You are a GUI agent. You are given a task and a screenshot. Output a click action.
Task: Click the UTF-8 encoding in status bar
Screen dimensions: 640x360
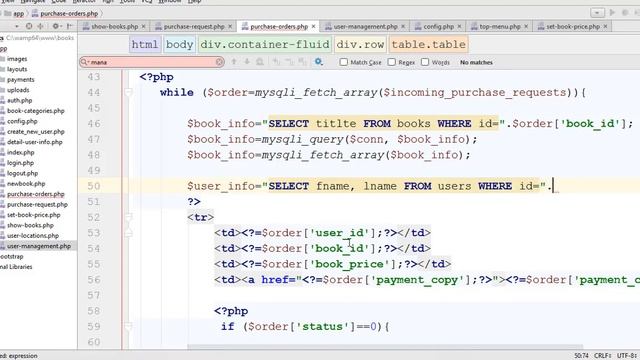[627, 356]
